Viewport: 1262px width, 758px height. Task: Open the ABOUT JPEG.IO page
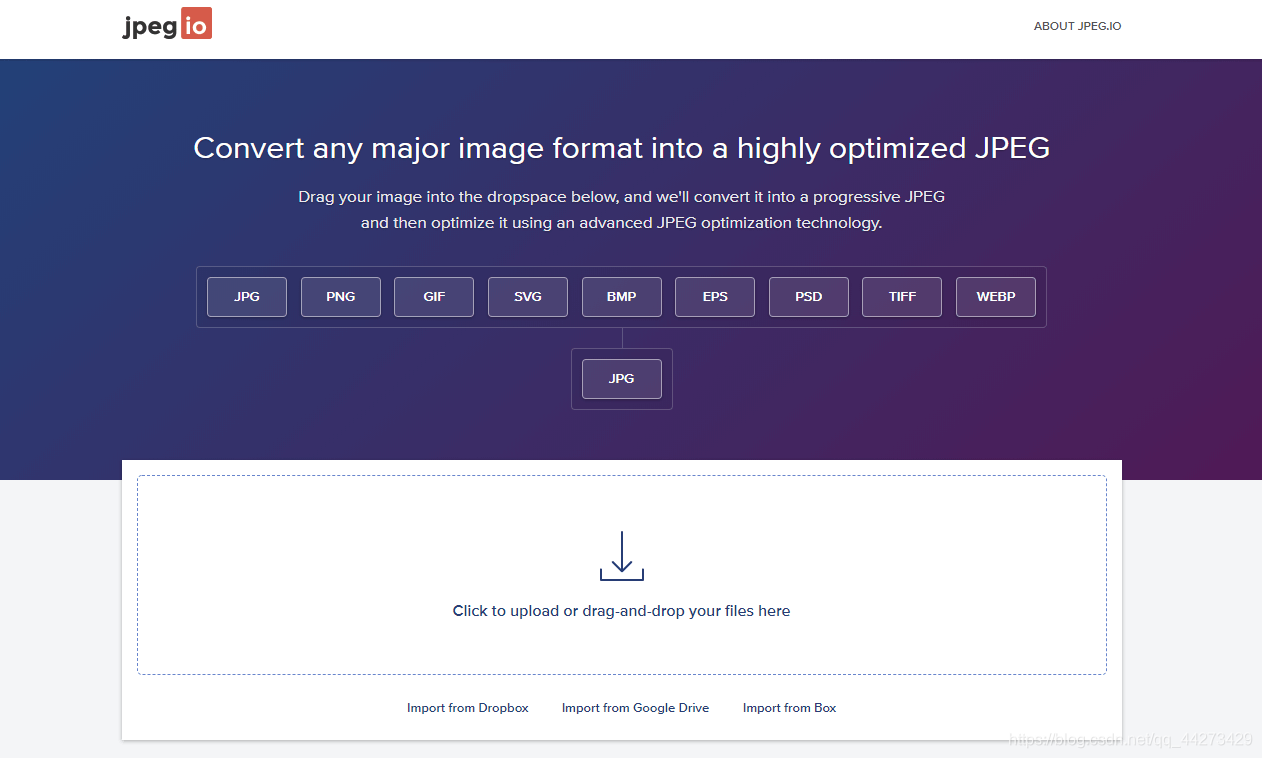coord(1077,26)
